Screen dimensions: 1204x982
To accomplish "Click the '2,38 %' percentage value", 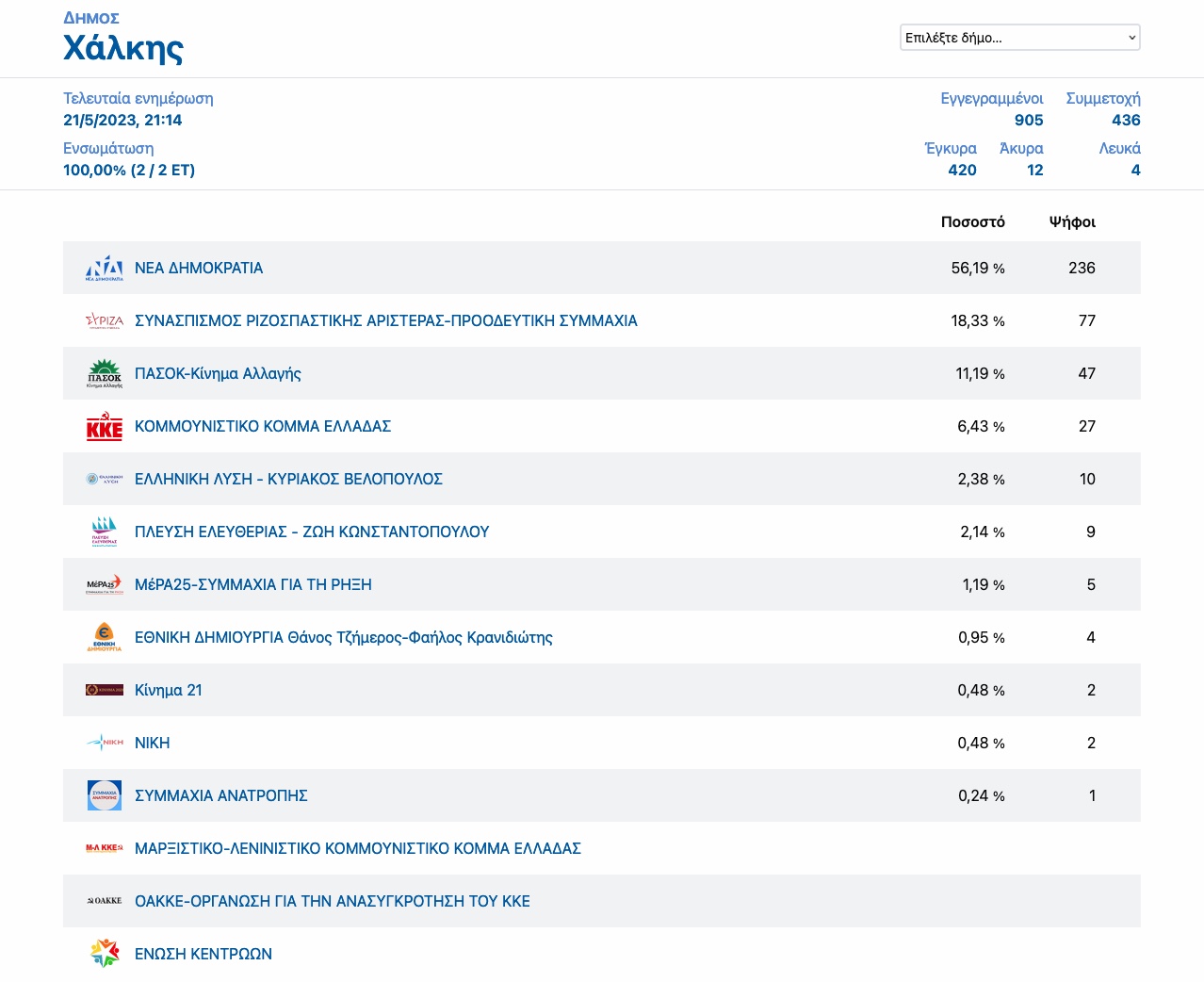I will pos(981,479).
